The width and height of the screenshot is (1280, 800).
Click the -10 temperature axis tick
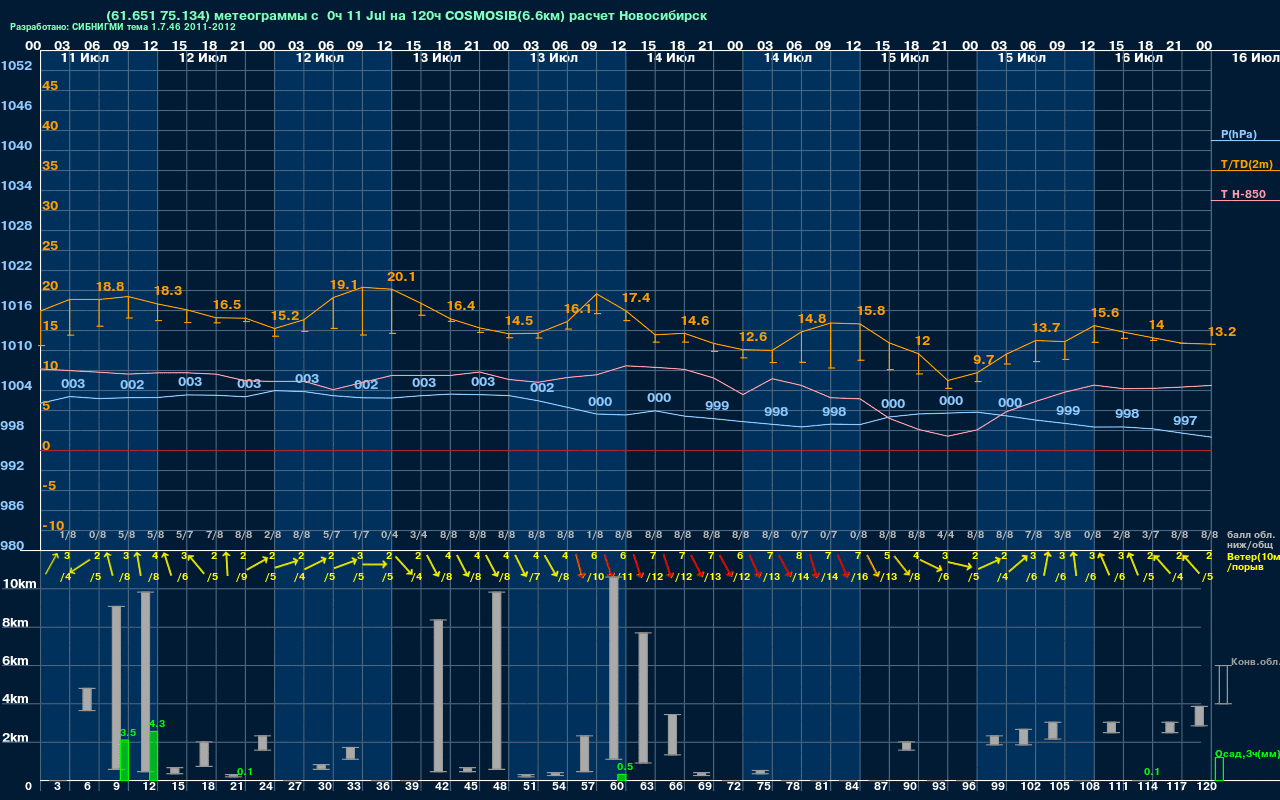[53, 526]
